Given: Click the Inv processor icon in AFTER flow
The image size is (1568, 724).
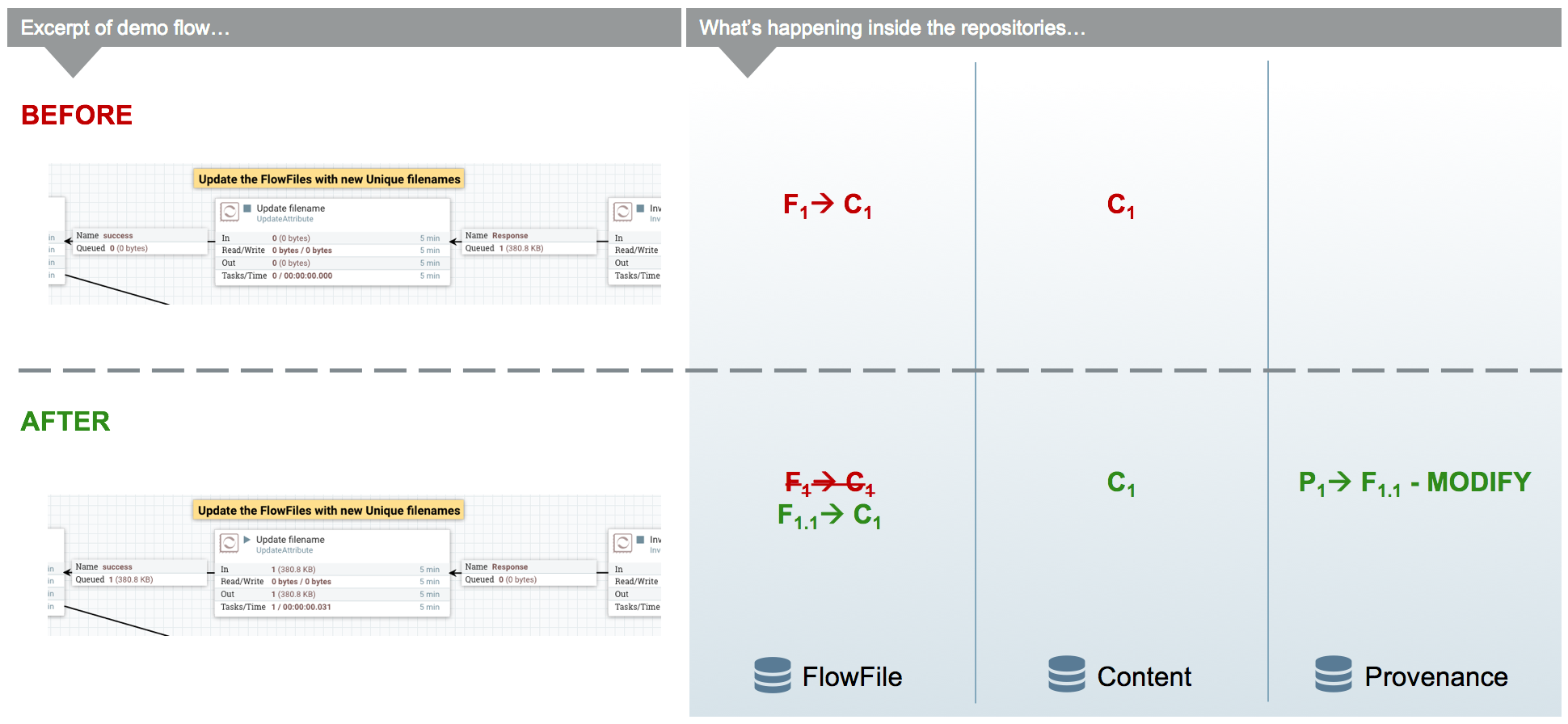Looking at the screenshot, I should pyautogui.click(x=623, y=543).
